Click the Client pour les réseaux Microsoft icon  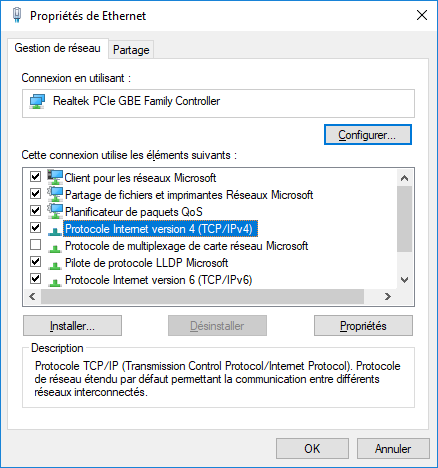(55, 177)
